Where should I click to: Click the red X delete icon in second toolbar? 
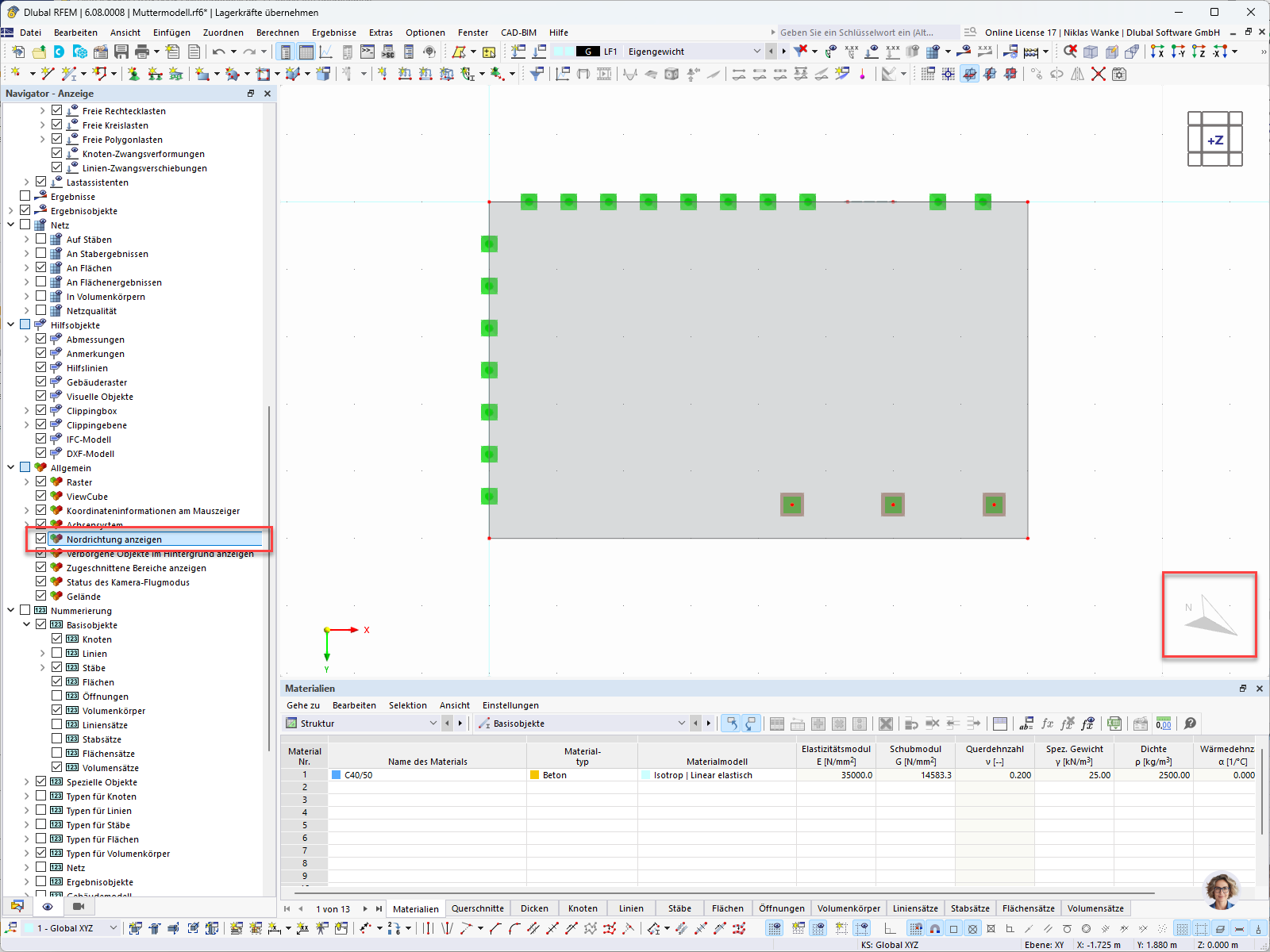[1099, 74]
